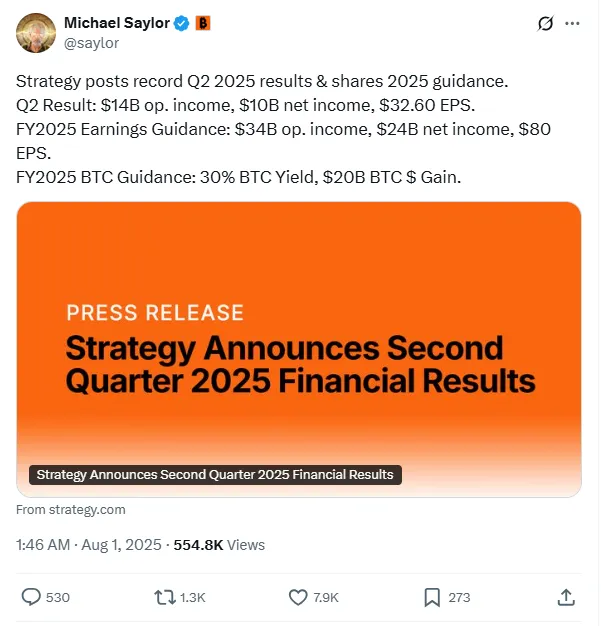This screenshot has width=601, height=626.
Task: Click the orange Bitcoin affiliation badge
Action: pos(202,23)
